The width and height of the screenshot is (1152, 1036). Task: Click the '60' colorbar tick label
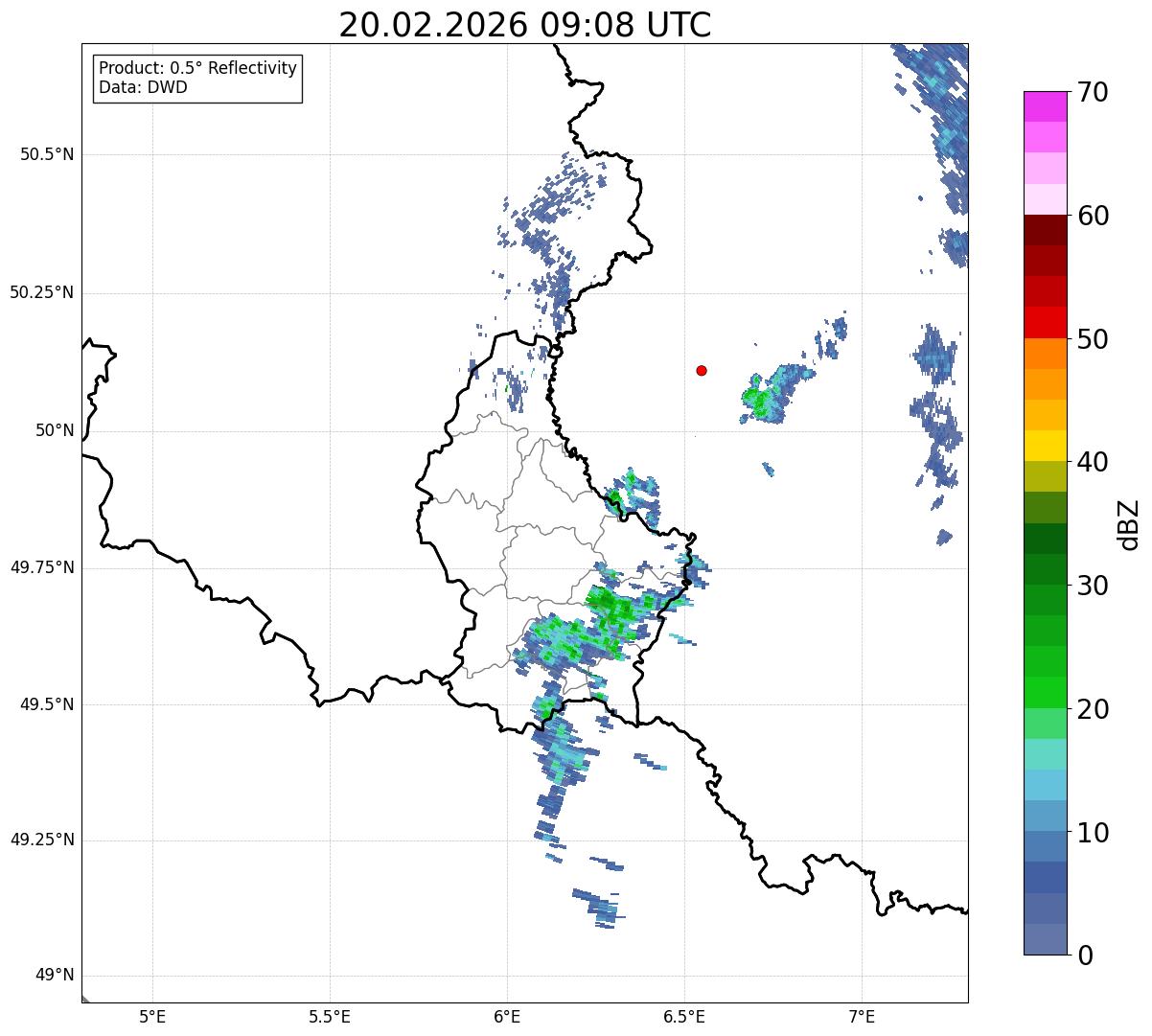point(1093,216)
